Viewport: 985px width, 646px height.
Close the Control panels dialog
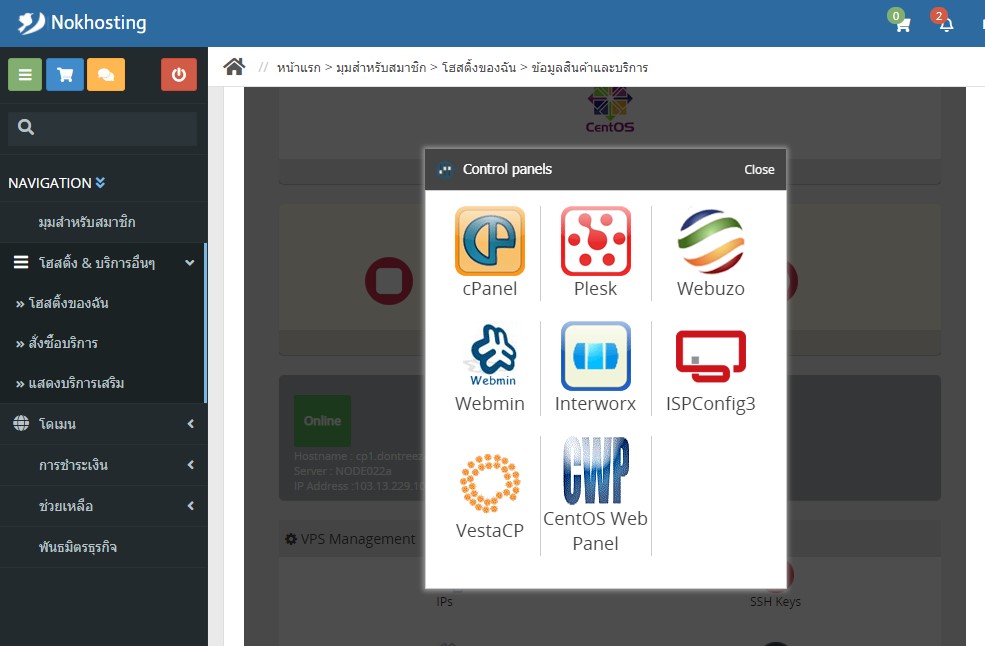[x=759, y=170]
